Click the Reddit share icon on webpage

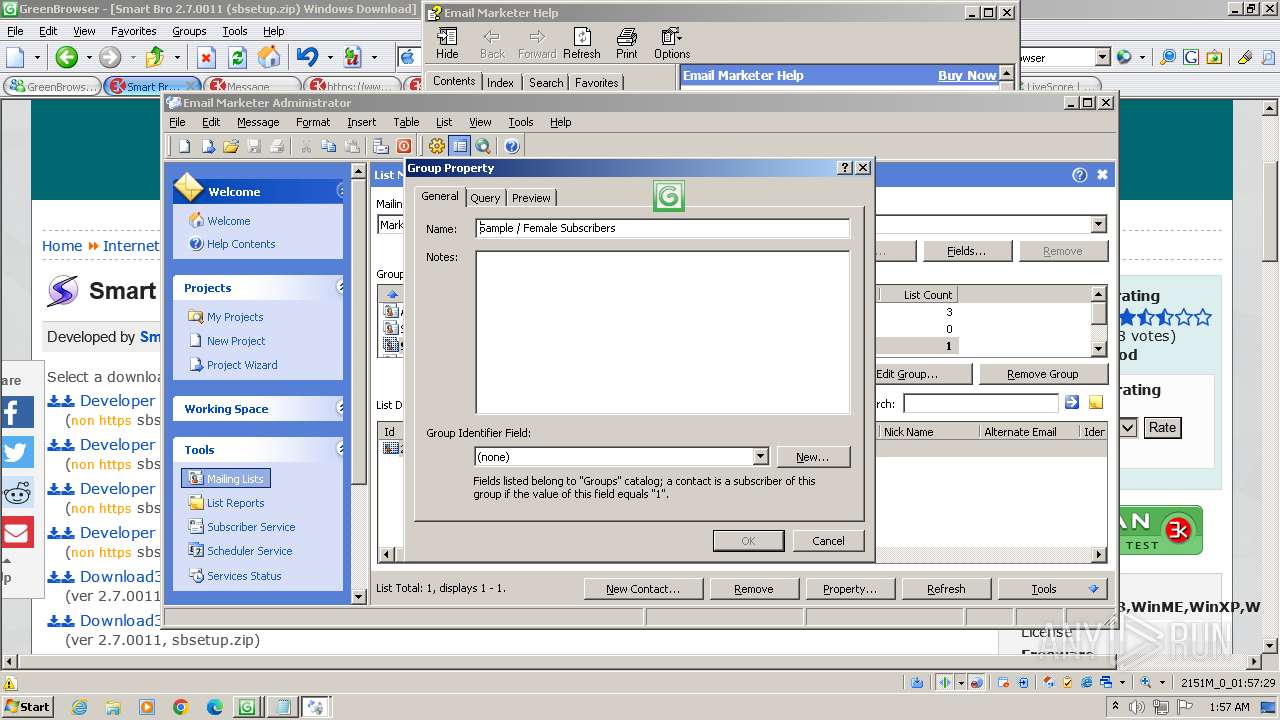pos(16,492)
